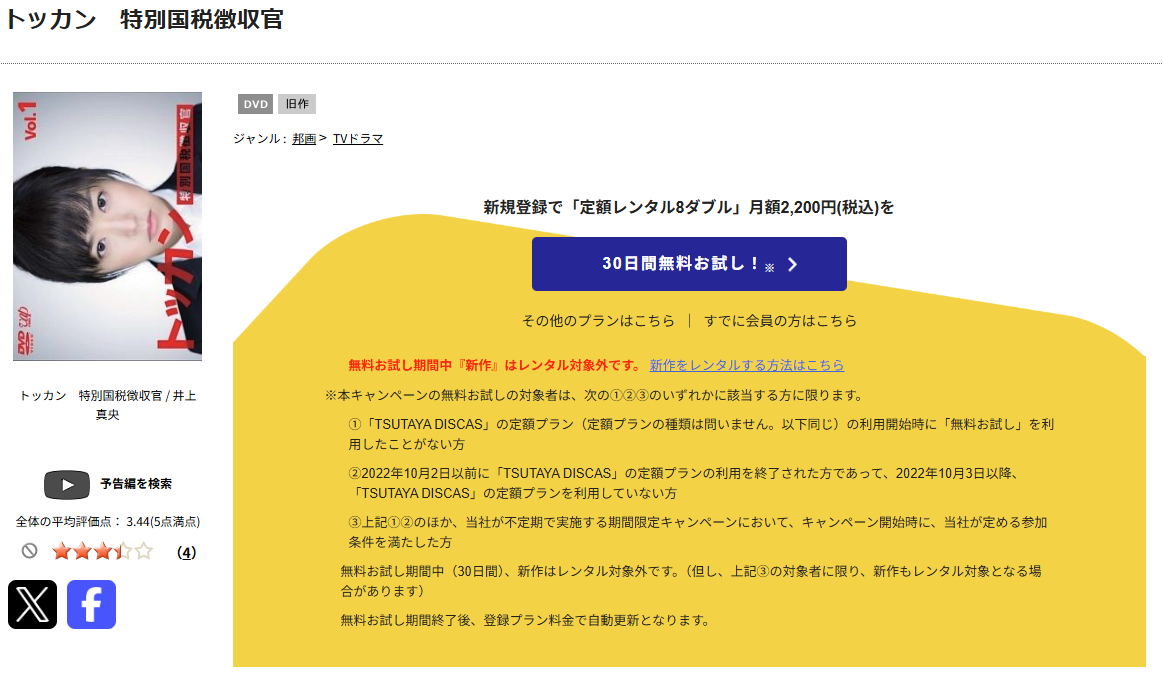The height and width of the screenshot is (689, 1163).
Task: Click the clear rating circle icon
Action: click(x=30, y=551)
